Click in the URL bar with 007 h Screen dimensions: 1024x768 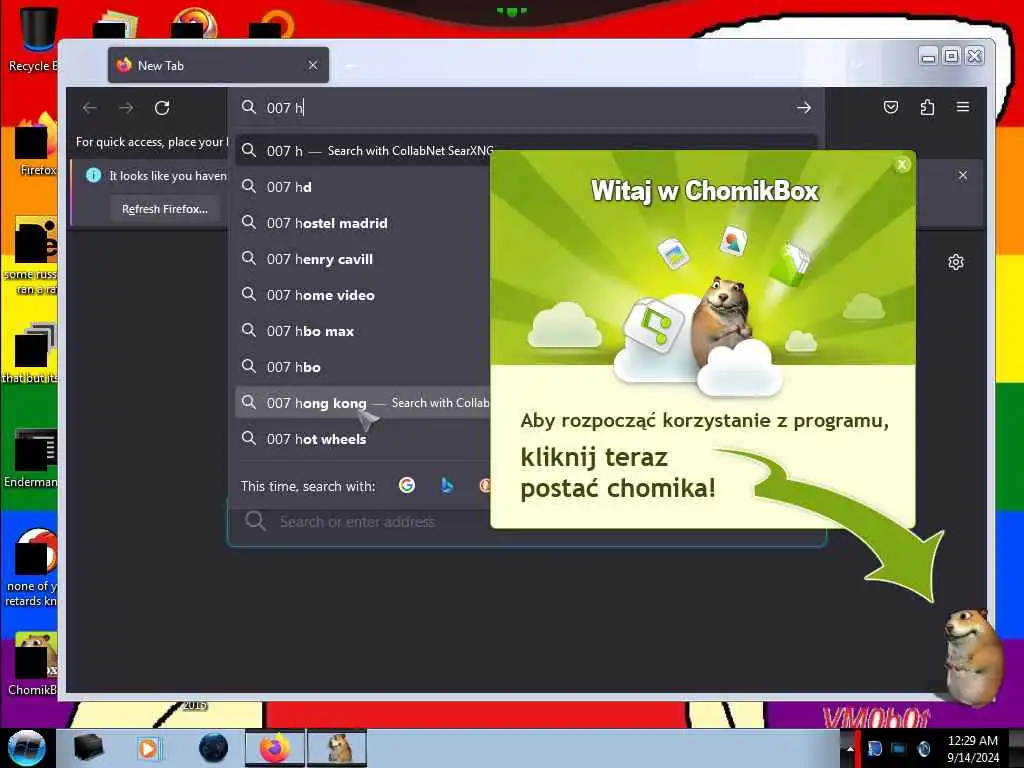click(x=526, y=108)
